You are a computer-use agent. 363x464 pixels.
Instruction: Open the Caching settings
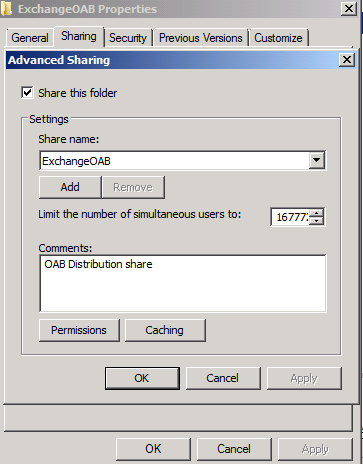[x=165, y=330]
